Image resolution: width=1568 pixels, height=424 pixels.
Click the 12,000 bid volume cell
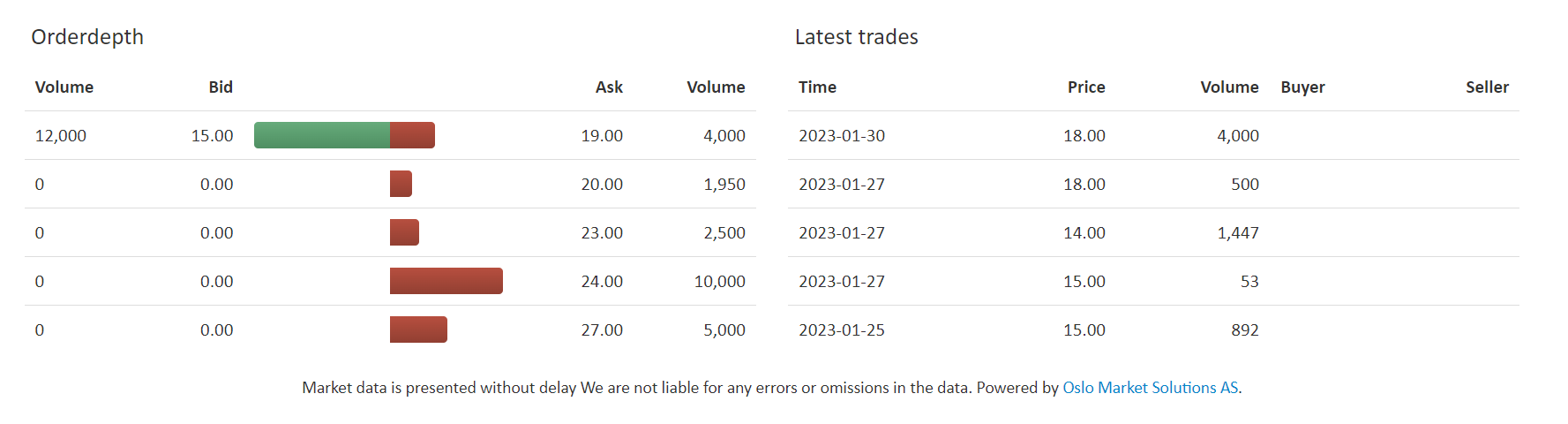61,136
